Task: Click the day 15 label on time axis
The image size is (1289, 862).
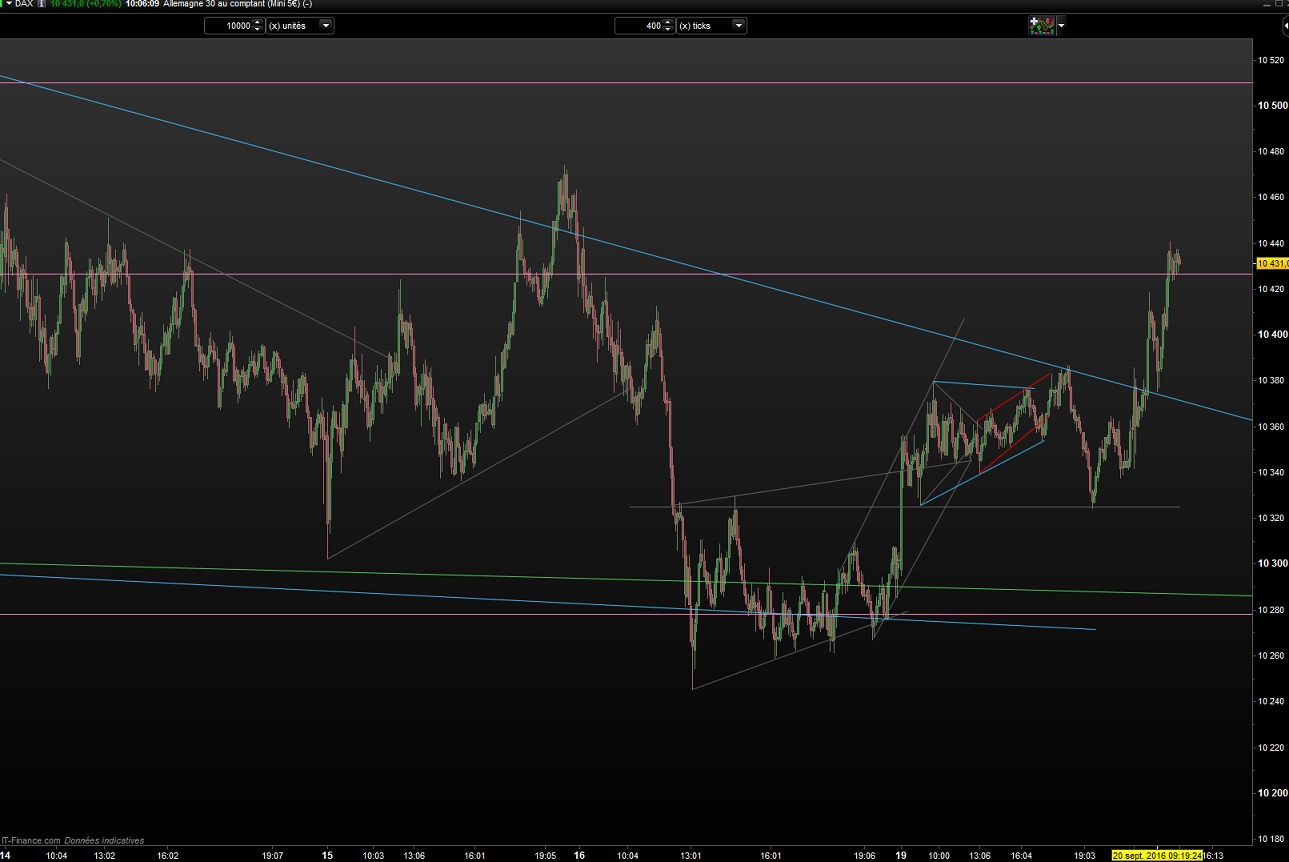Action: pyautogui.click(x=328, y=855)
